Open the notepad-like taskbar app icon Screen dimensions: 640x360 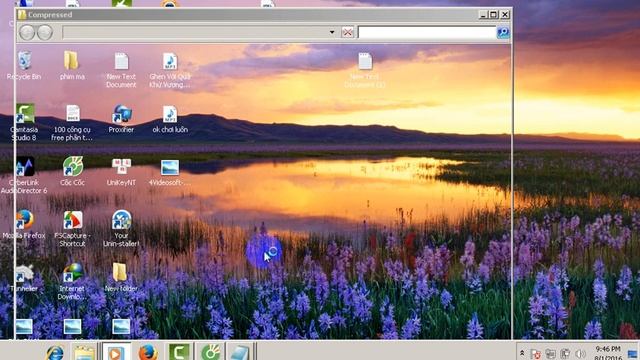pos(240,352)
